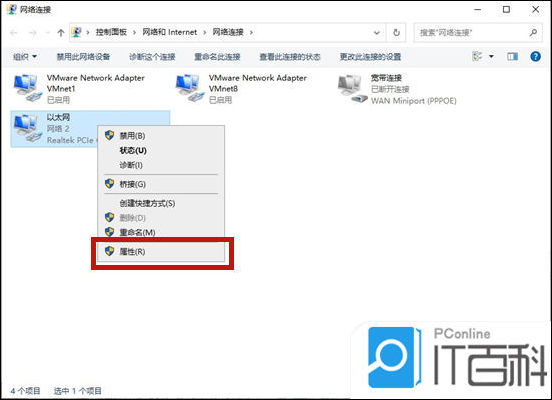Image resolution: width=552 pixels, height=400 pixels.
Task: Click the refresh icon beside address bar
Action: [396, 32]
